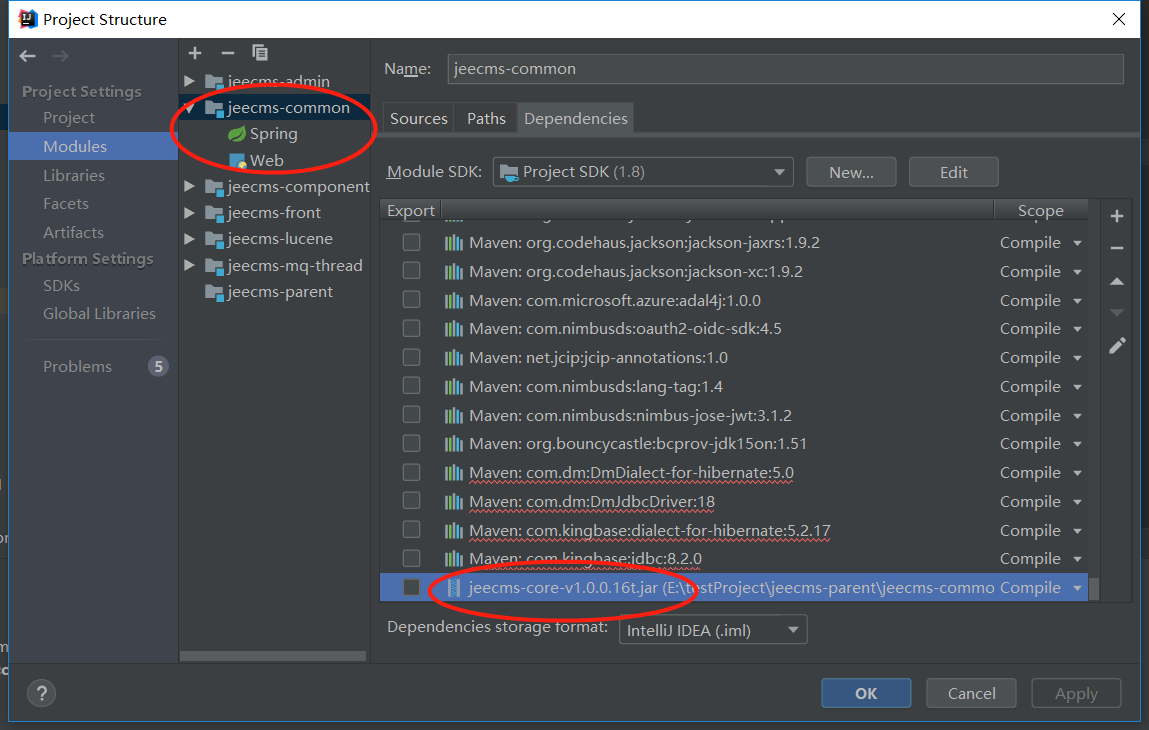Screen dimensions: 1149x730
Task: Switch to the Dependencies tab
Action: pos(576,119)
